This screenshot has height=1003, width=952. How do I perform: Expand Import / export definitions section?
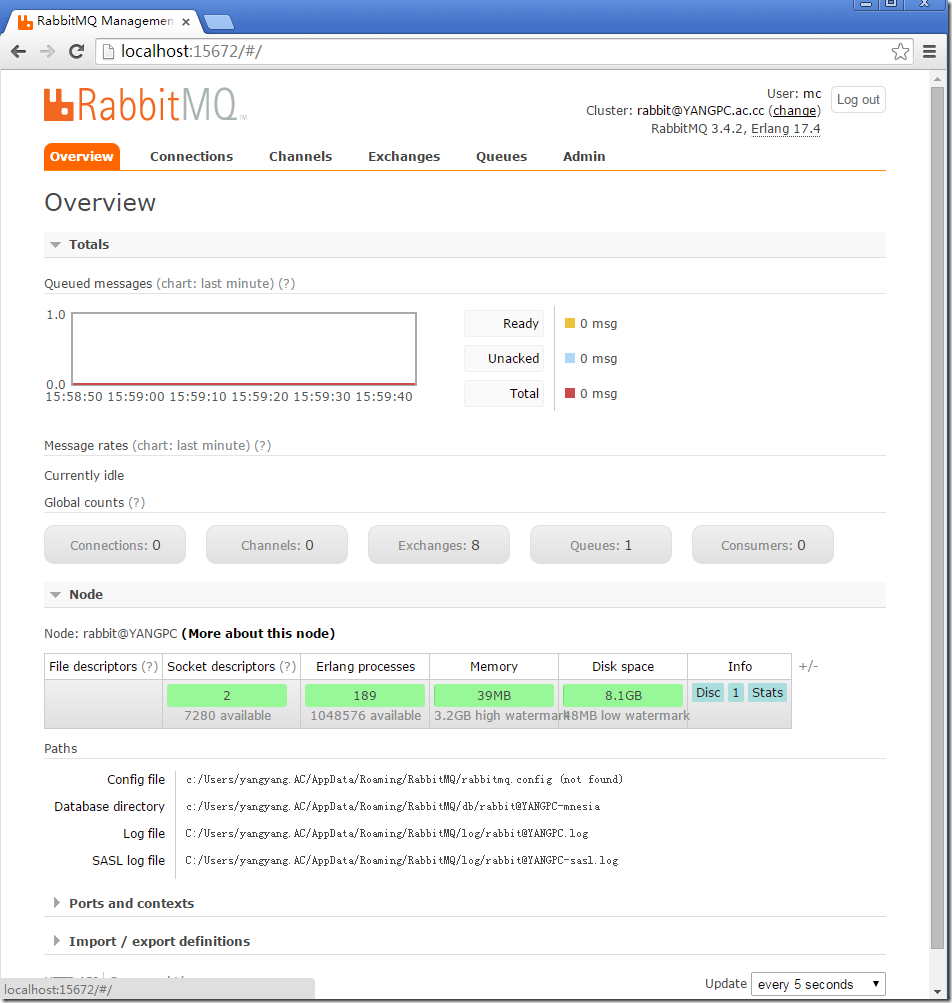[x=159, y=941]
